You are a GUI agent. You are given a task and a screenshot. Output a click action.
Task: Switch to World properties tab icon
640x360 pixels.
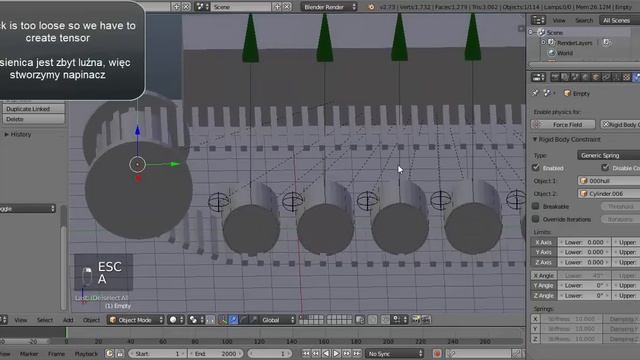(585, 77)
